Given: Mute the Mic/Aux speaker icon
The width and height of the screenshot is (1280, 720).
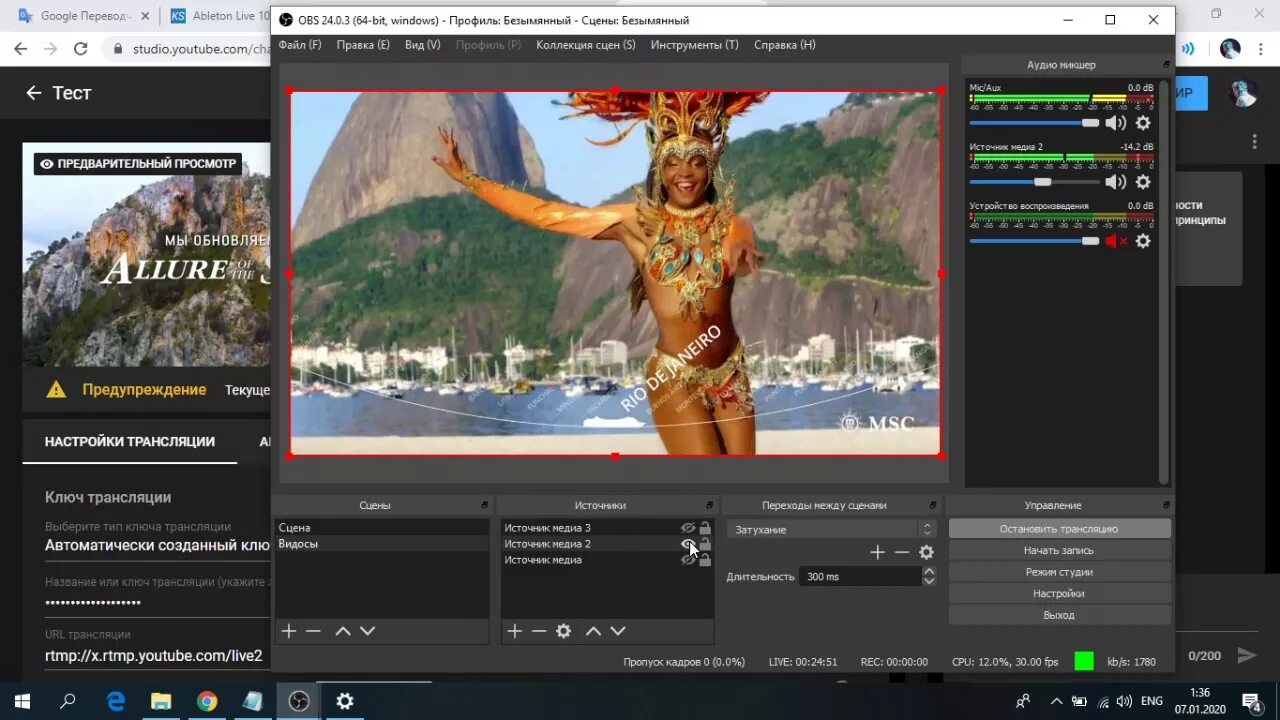Looking at the screenshot, I should coord(1114,123).
